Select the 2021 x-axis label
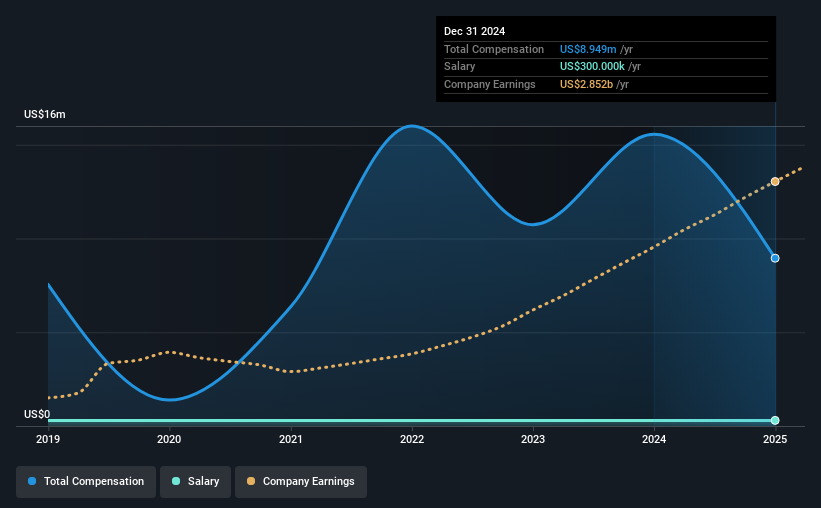 291,439
